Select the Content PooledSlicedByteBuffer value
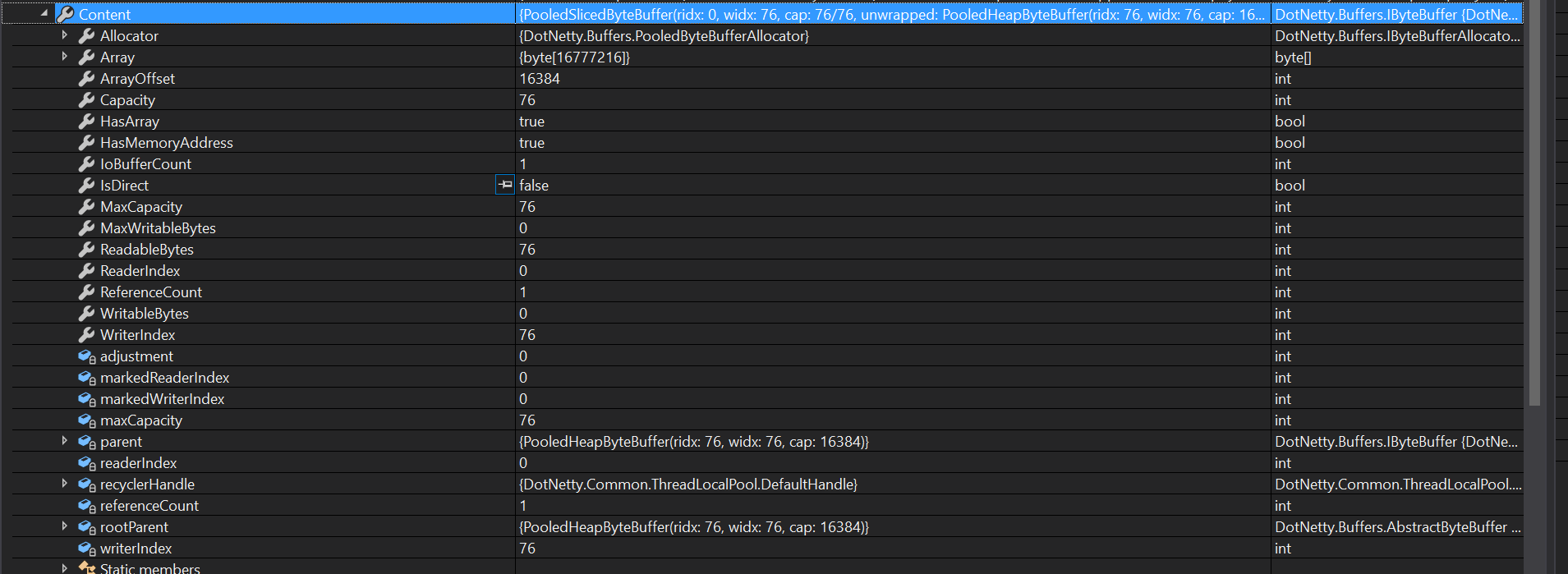1568x574 pixels. (x=892, y=14)
